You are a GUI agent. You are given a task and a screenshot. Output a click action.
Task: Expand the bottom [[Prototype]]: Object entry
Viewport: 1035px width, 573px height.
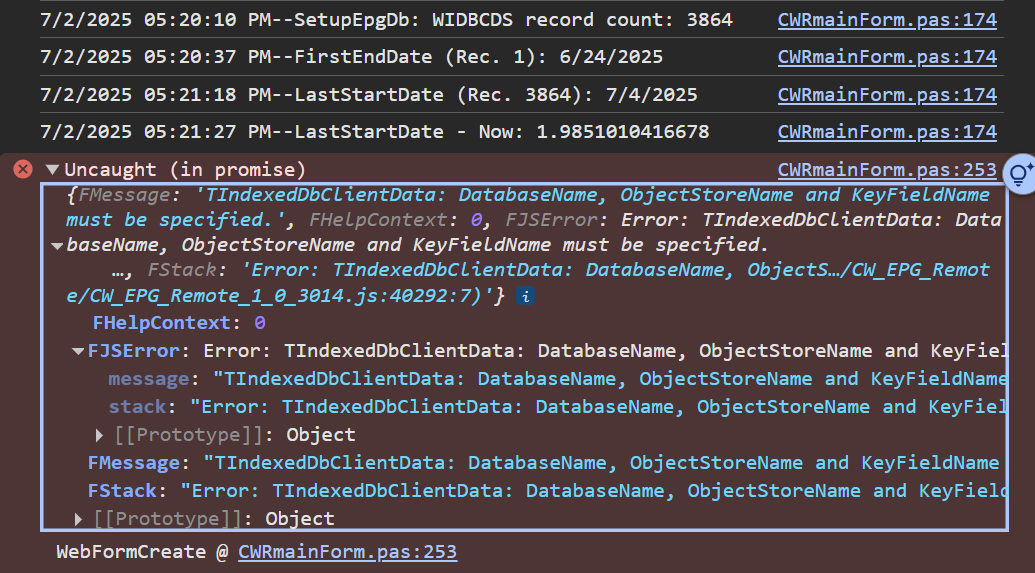point(78,519)
